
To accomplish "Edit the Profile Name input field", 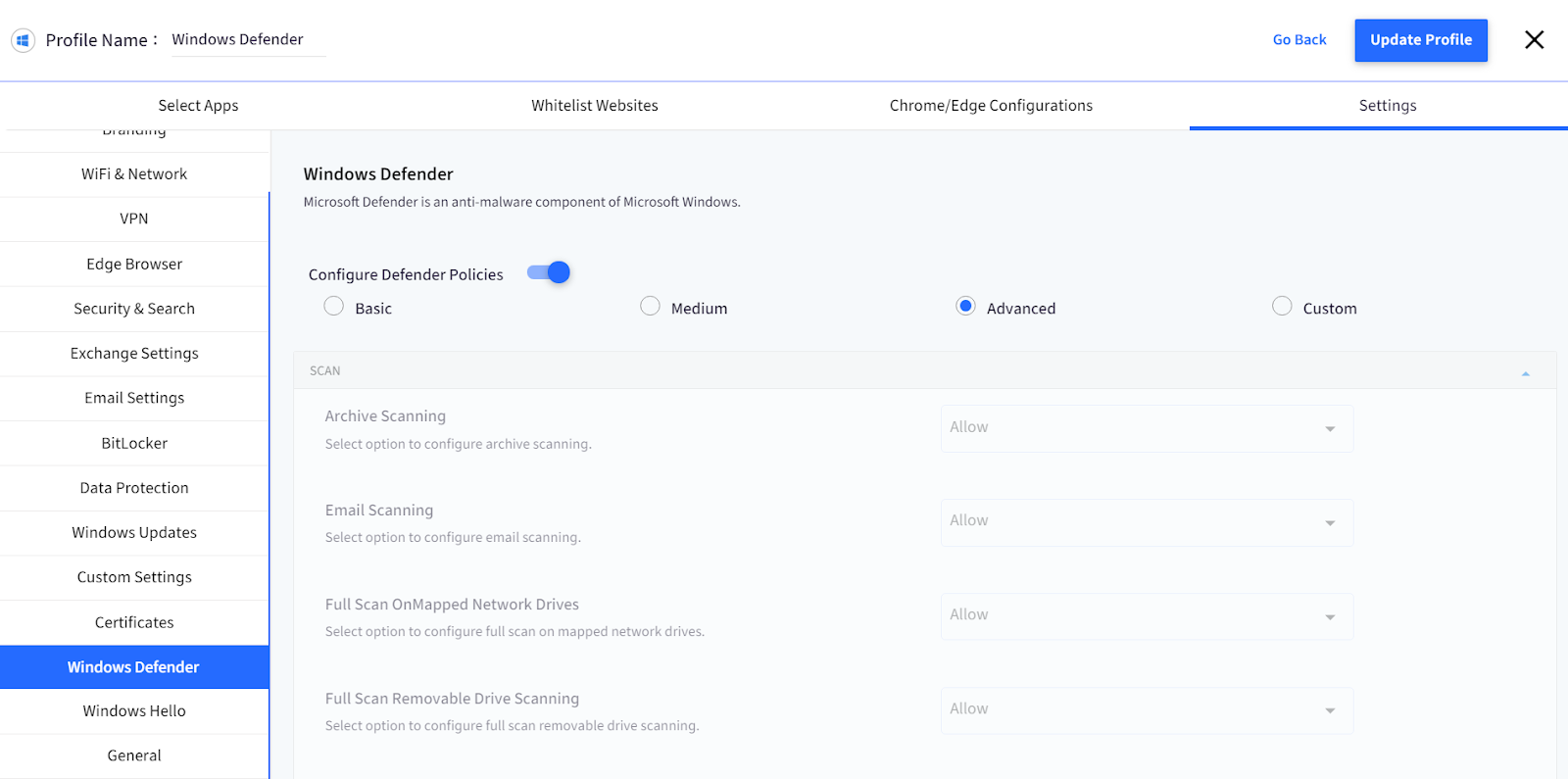I will point(249,40).
